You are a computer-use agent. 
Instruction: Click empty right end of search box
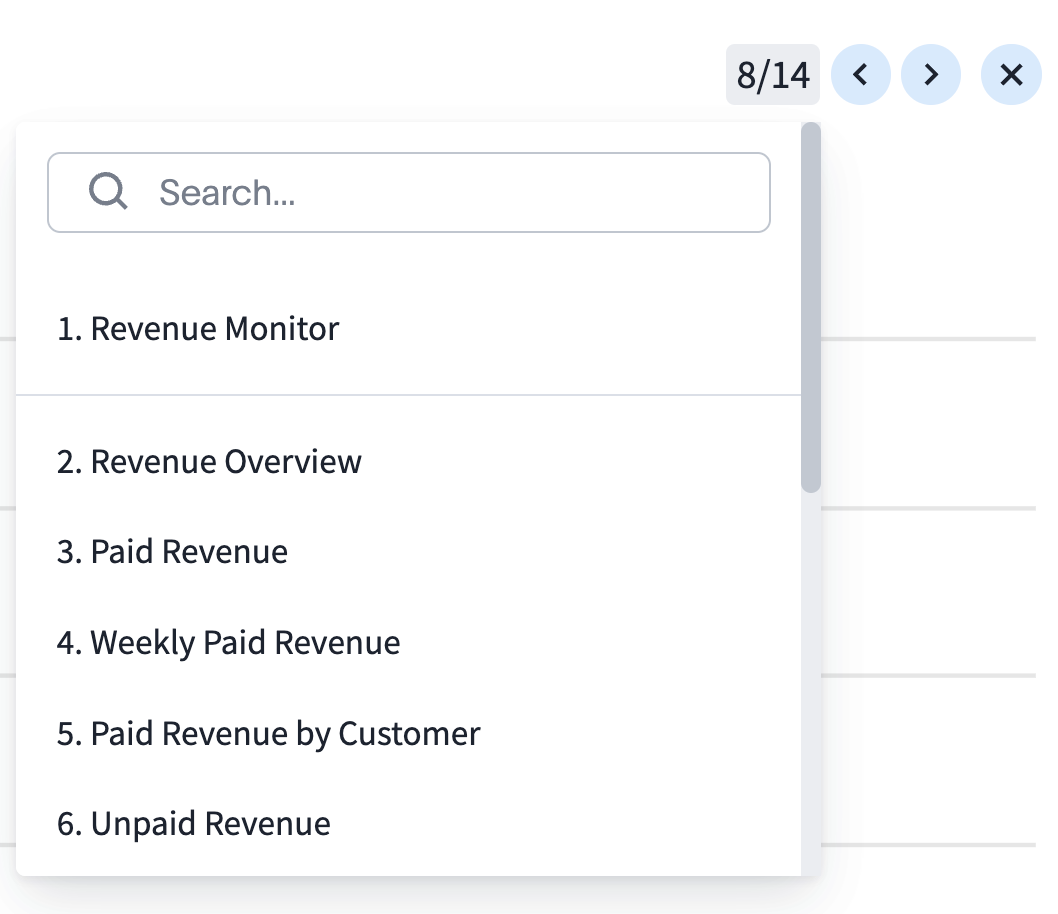[700, 192]
